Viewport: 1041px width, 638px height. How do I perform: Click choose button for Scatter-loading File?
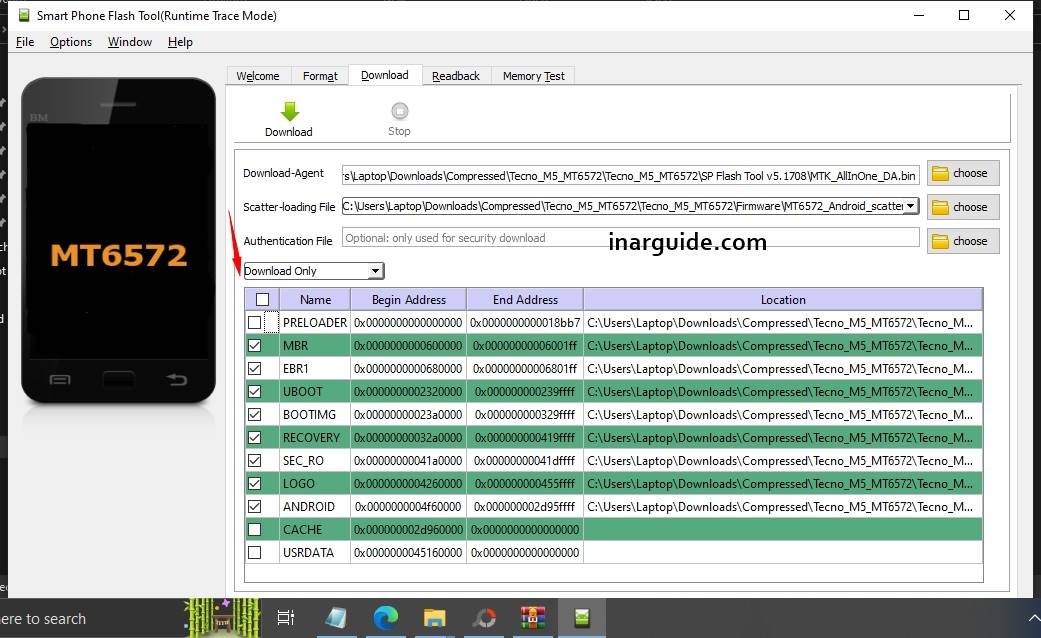click(x=963, y=207)
